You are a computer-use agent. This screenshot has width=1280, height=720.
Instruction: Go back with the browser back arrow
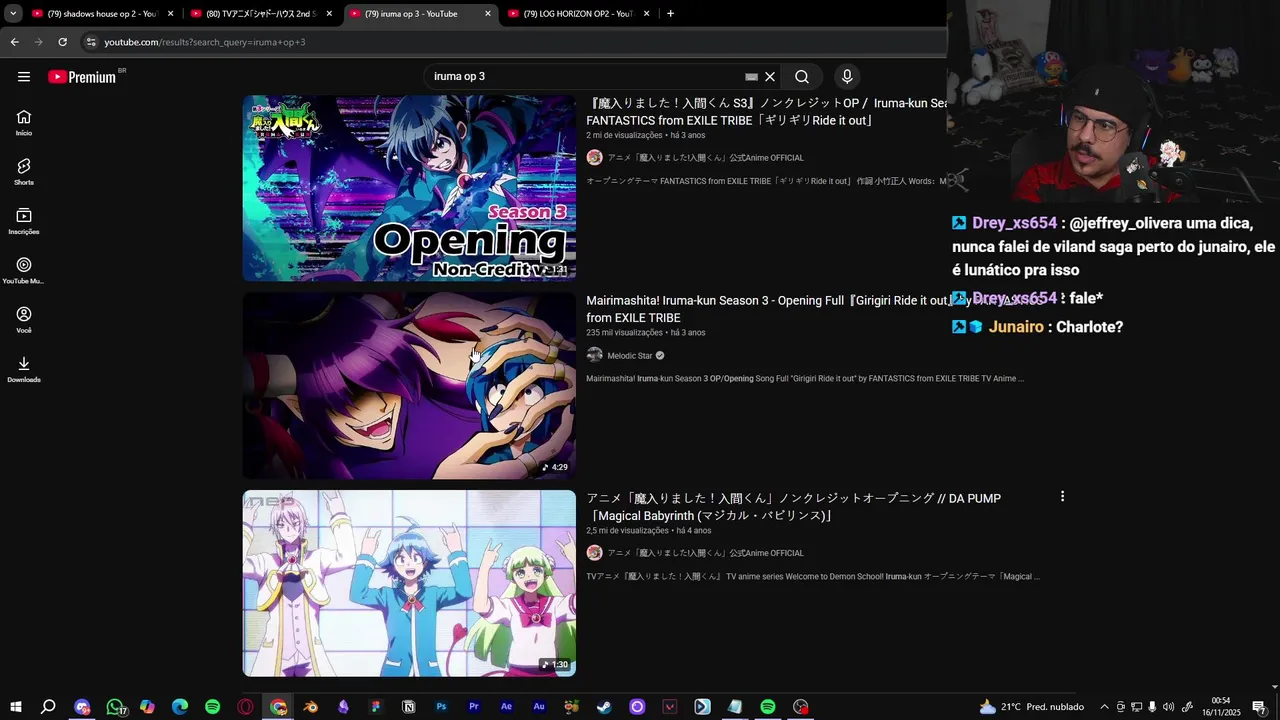click(14, 42)
